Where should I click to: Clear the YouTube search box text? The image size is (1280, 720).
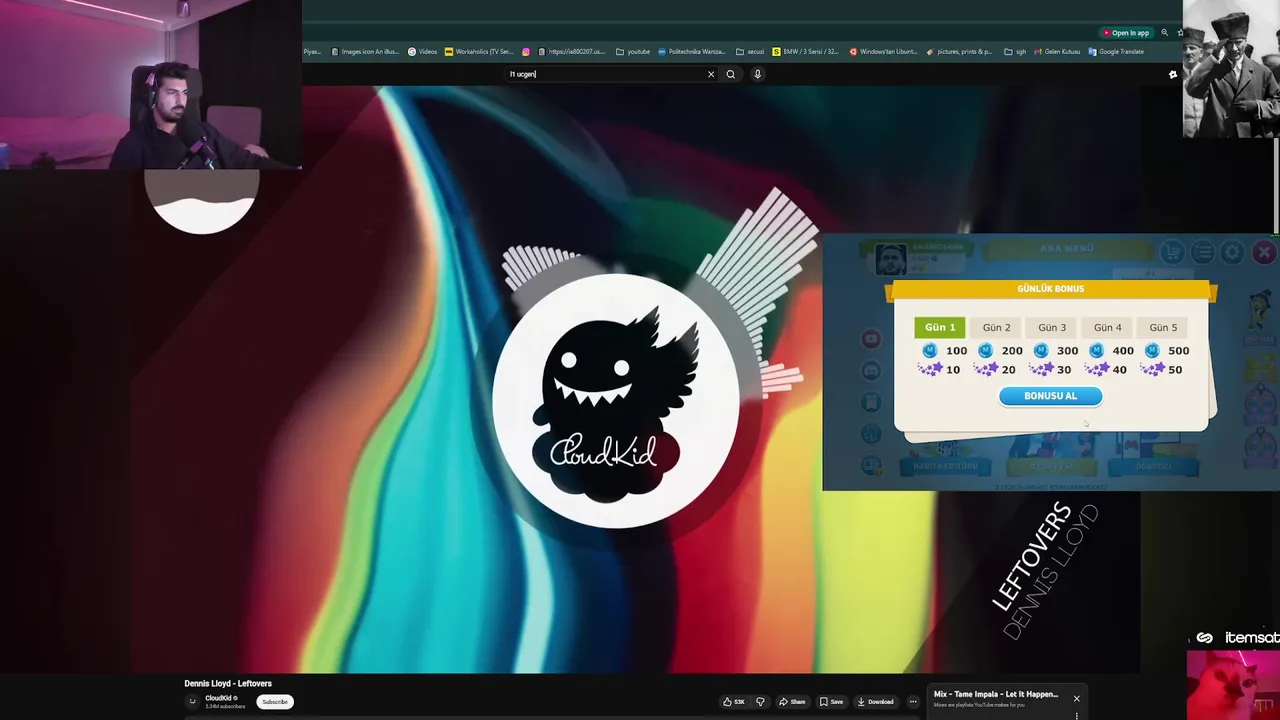(x=711, y=74)
